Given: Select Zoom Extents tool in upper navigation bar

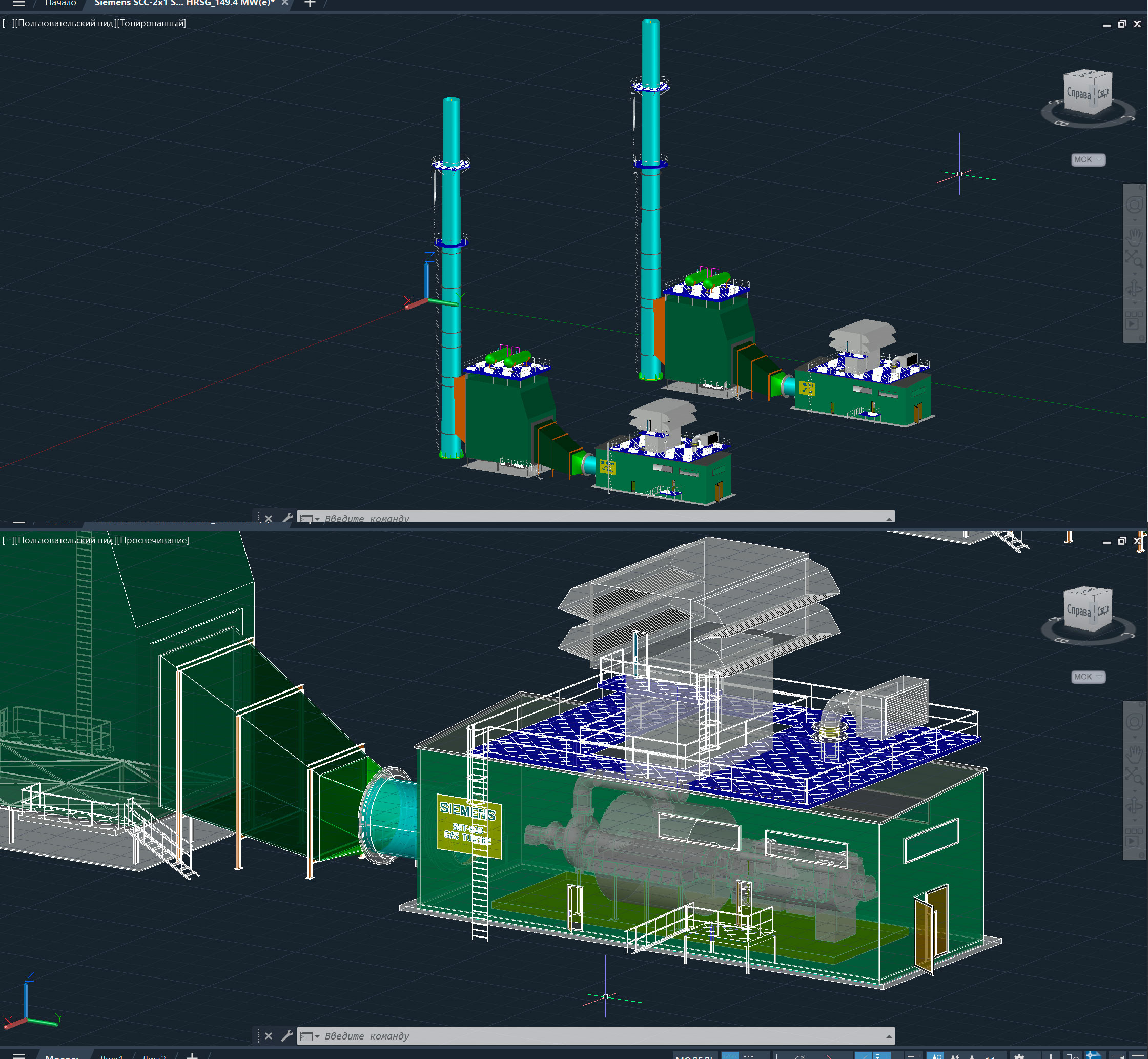Looking at the screenshot, I should [x=1134, y=259].
